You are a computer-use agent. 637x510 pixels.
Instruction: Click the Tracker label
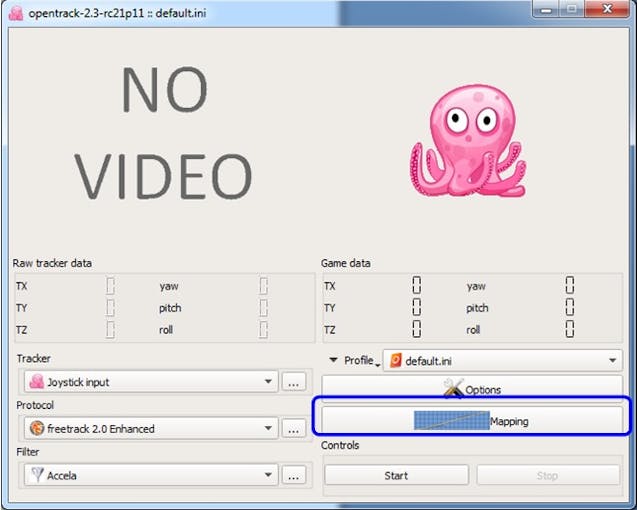click(x=34, y=358)
